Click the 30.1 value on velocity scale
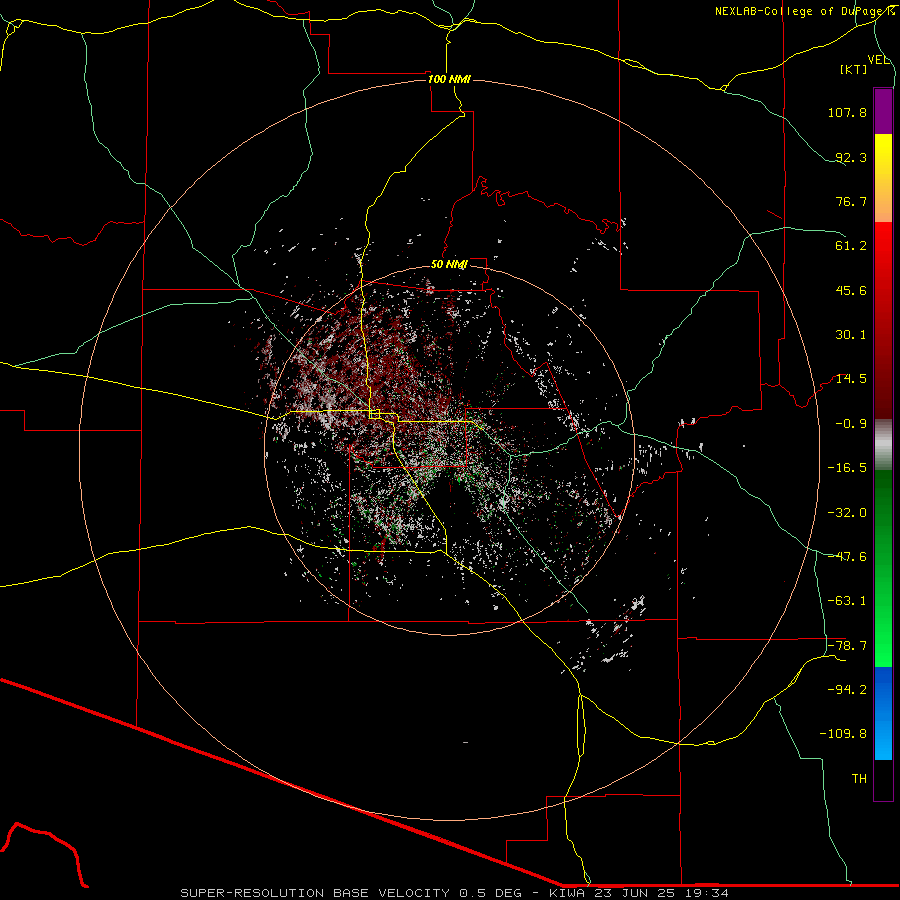This screenshot has height=900, width=900. [x=851, y=335]
